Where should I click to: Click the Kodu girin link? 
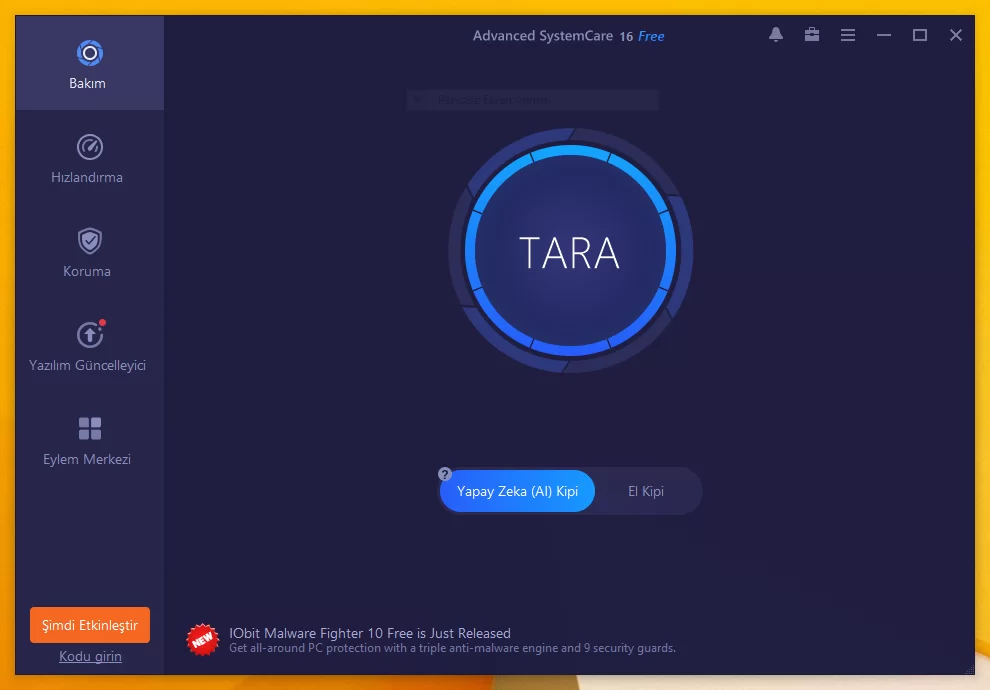(90, 657)
